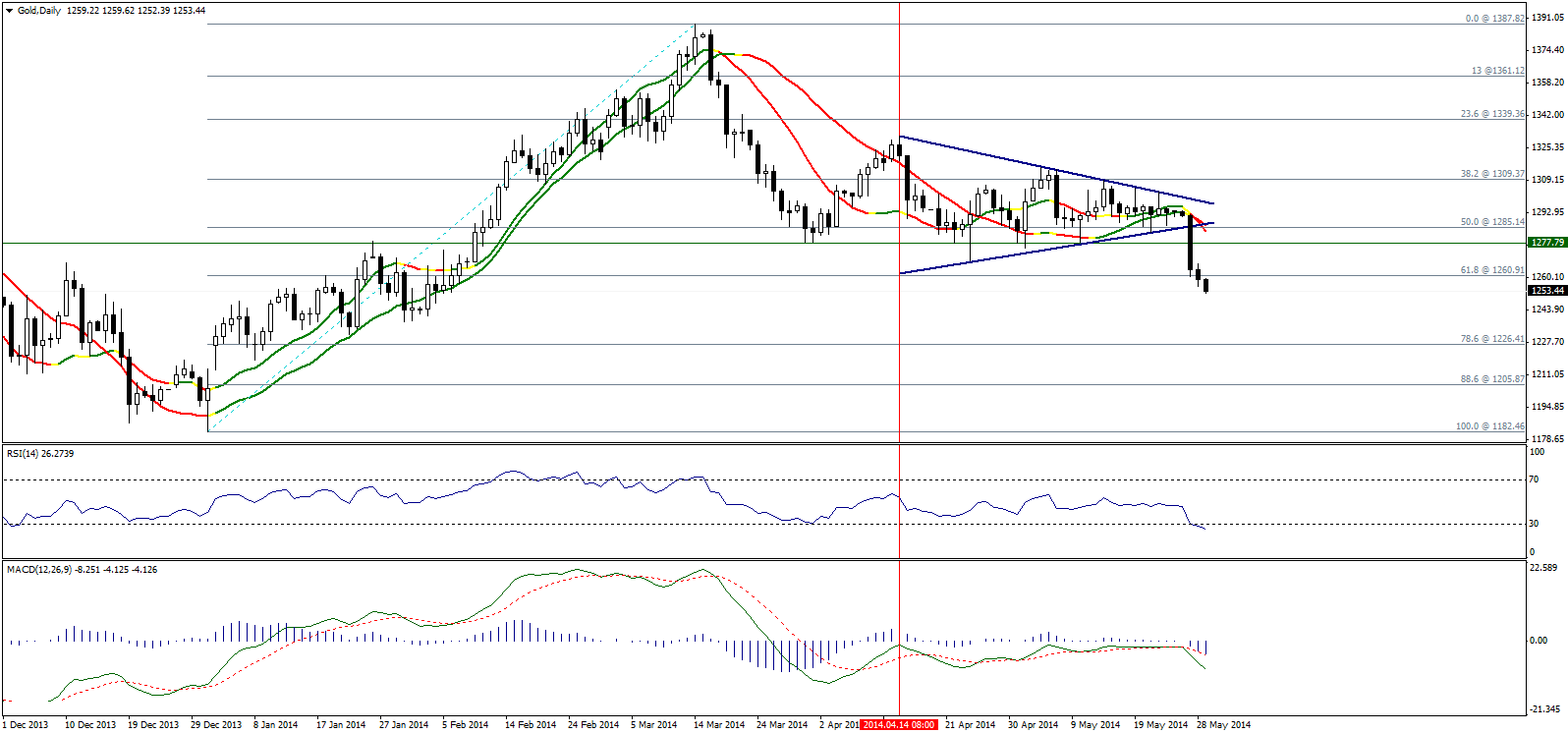The image size is (1568, 733).
Task: Click the 30 Apr 2014 date label
Action: pos(1034,725)
